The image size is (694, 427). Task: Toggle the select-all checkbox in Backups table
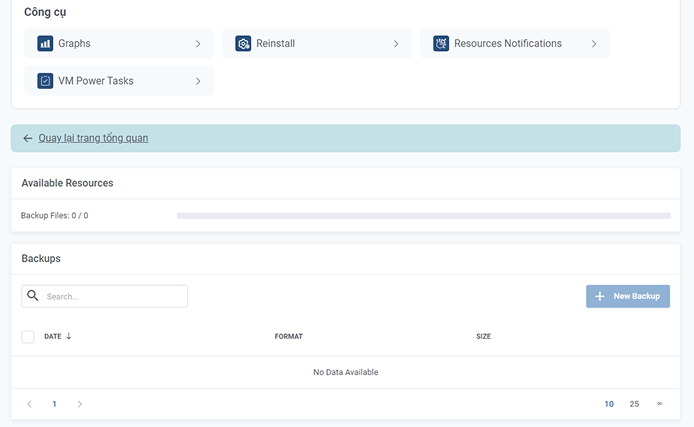click(28, 336)
